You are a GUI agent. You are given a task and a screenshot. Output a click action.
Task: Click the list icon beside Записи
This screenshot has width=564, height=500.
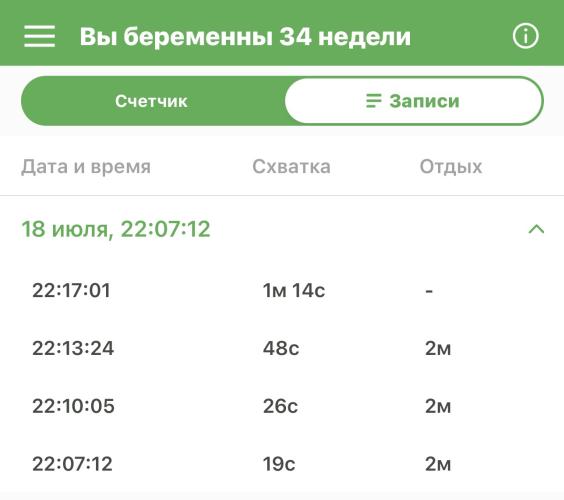tap(373, 101)
